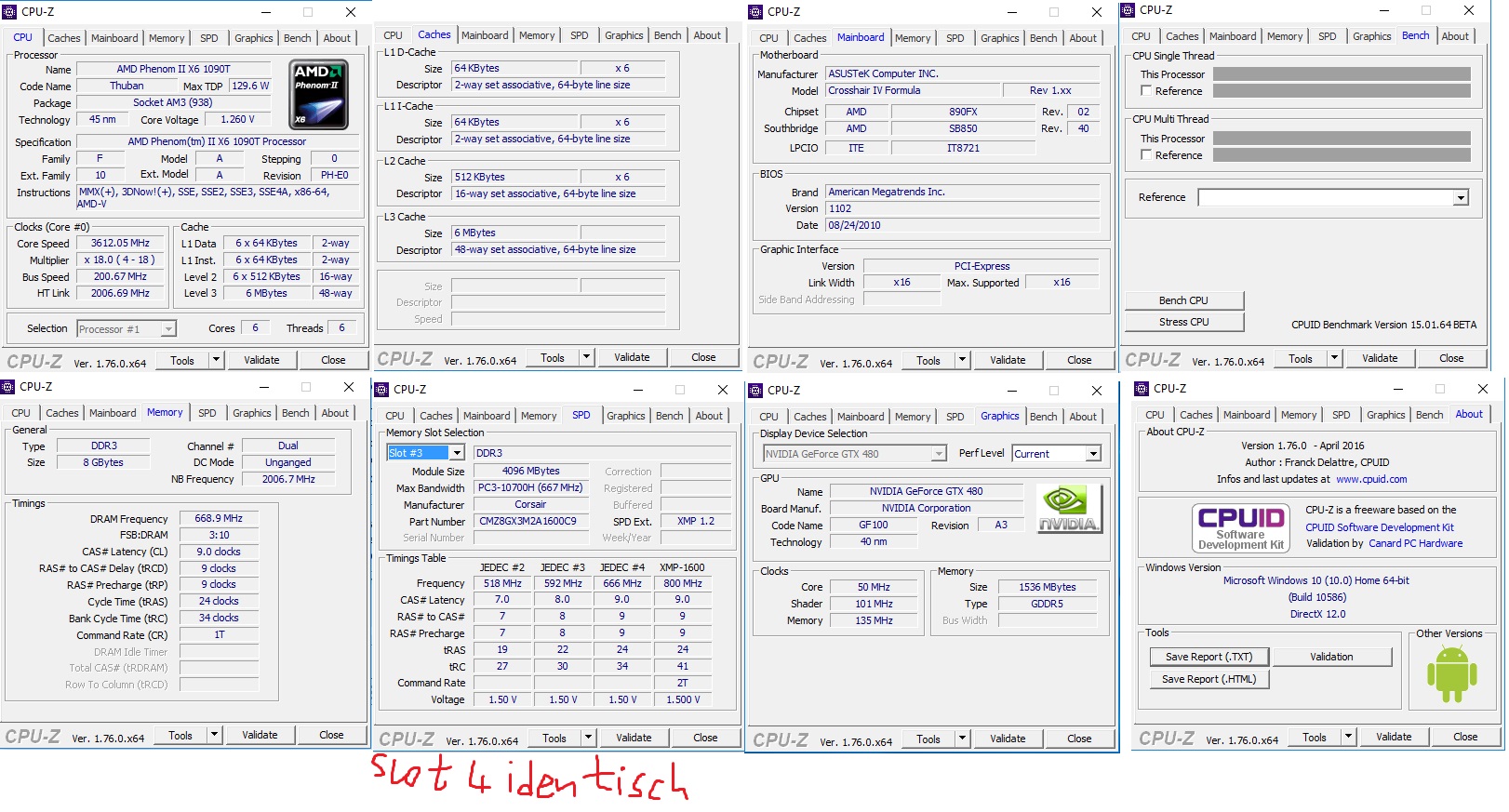Open Canard PC Hardware link
This screenshot has height=812, width=1509.
[1415, 543]
